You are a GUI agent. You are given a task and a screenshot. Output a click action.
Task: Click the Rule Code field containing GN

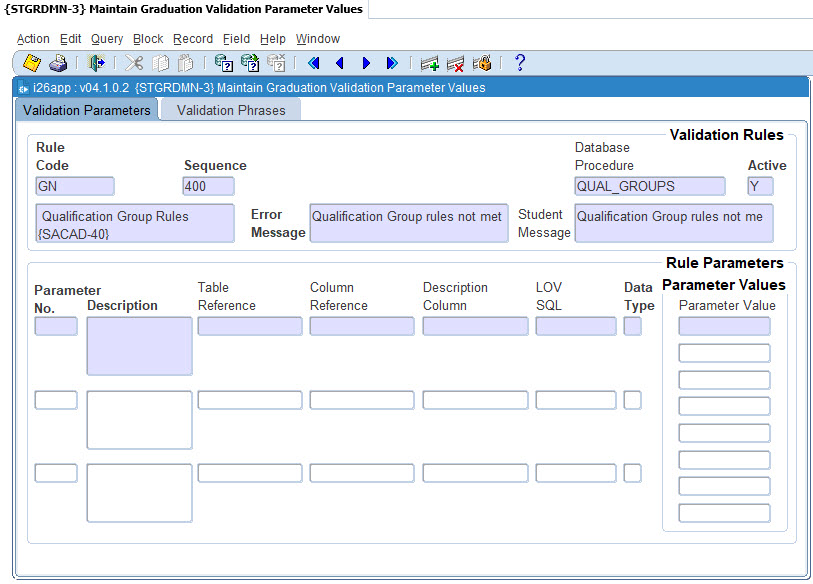(x=75, y=186)
